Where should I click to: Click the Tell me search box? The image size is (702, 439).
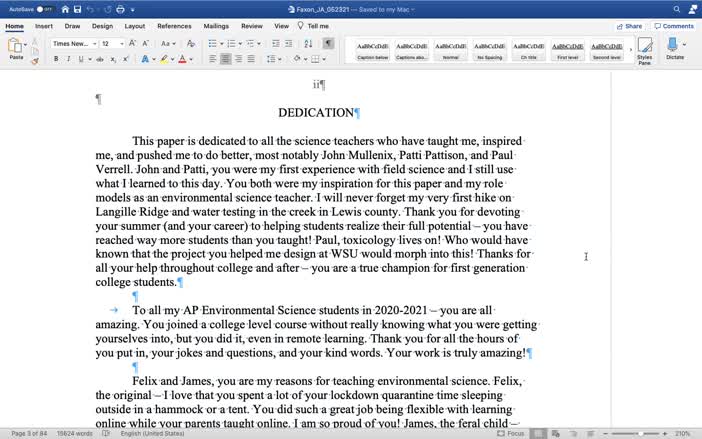313,26
